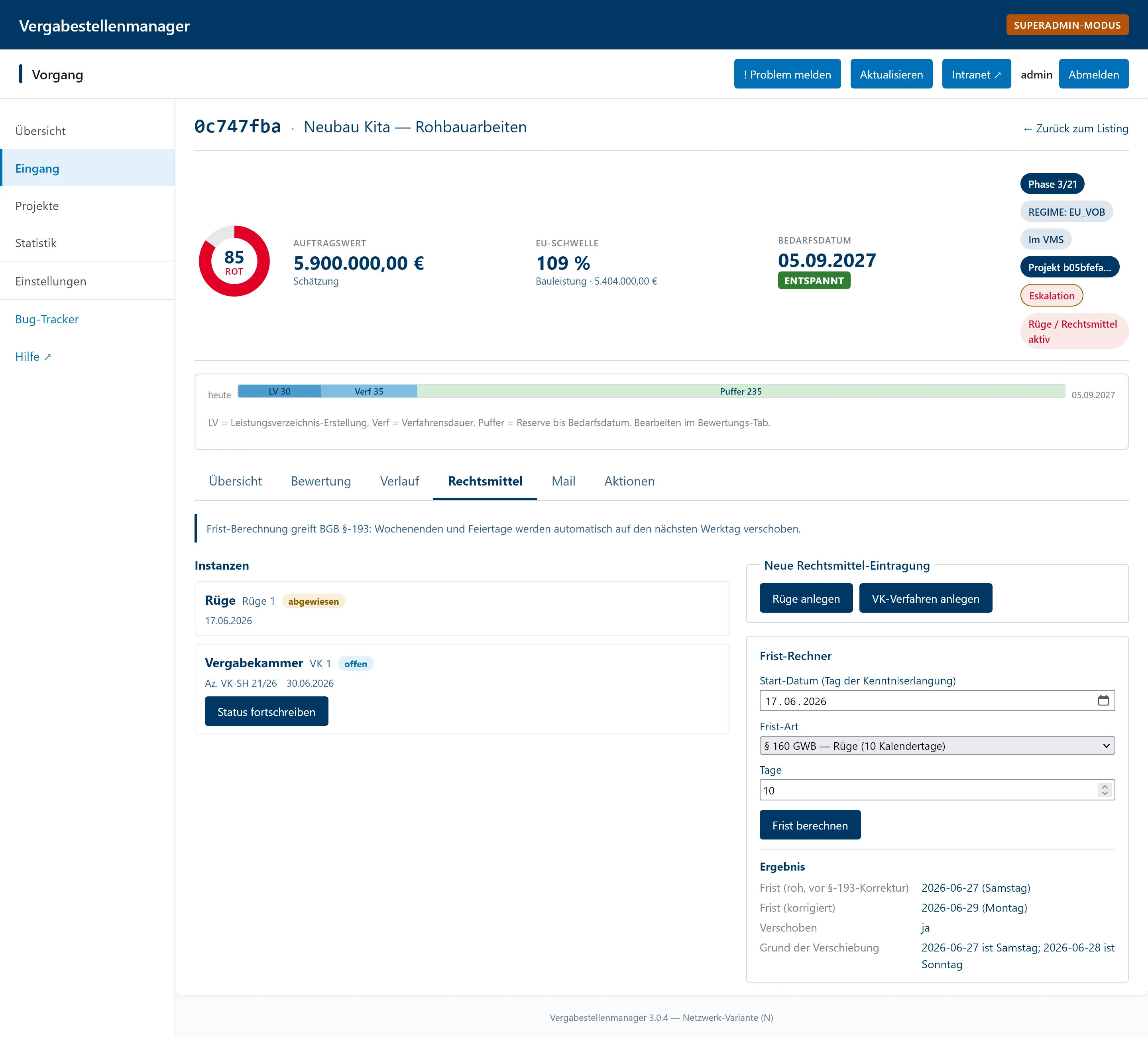
Task: Click the Tage number input field
Action: (x=928, y=790)
